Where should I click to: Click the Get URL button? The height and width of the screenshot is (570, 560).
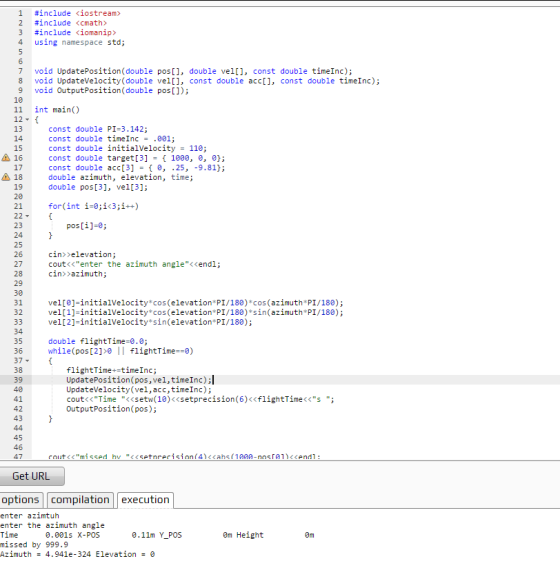[31, 476]
